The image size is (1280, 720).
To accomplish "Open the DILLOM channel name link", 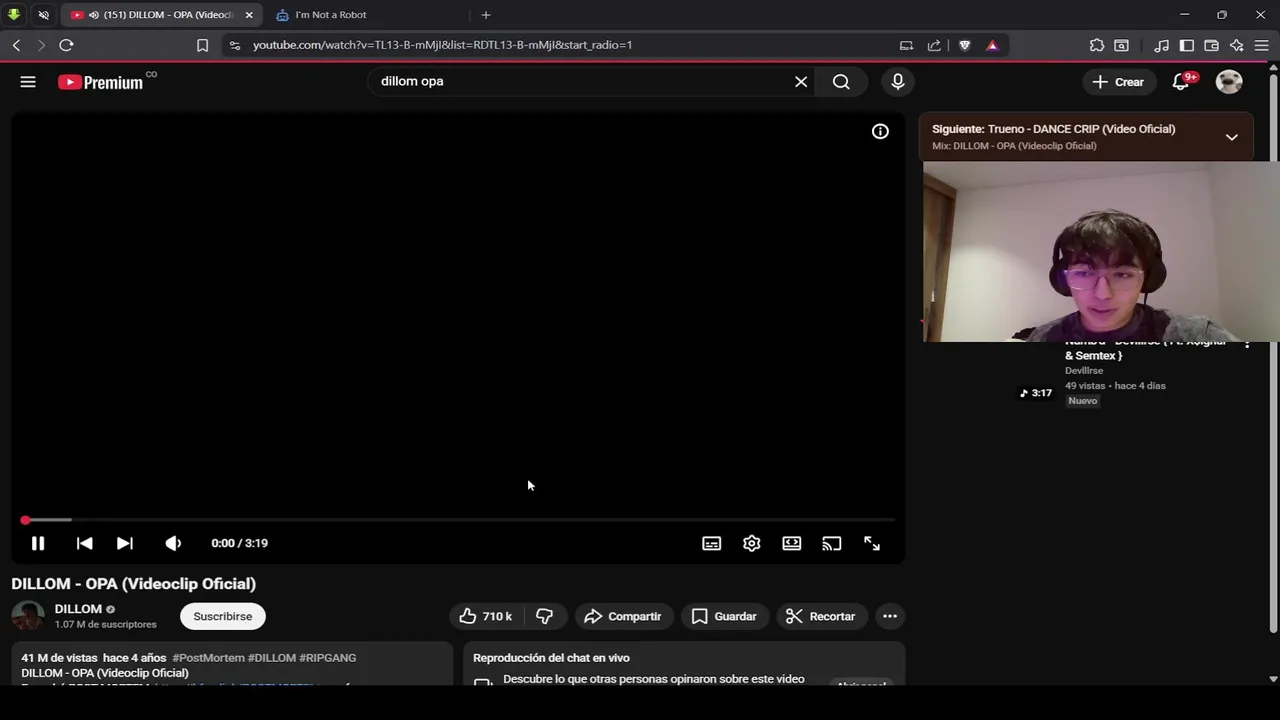I will coord(78,609).
